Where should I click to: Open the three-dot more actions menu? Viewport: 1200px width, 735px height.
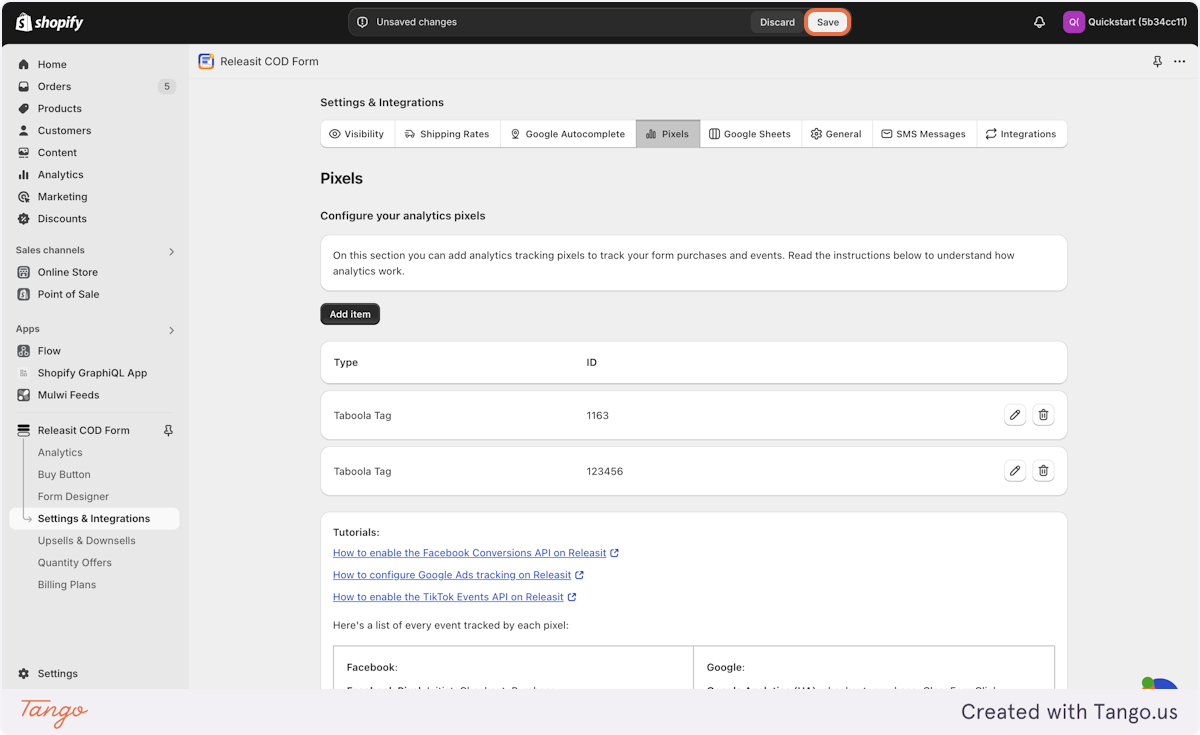tap(1180, 62)
